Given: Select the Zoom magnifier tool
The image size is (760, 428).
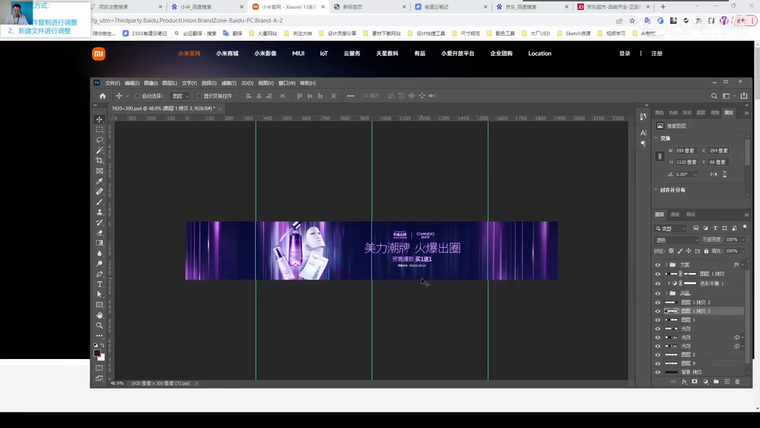Looking at the screenshot, I should click(99, 326).
